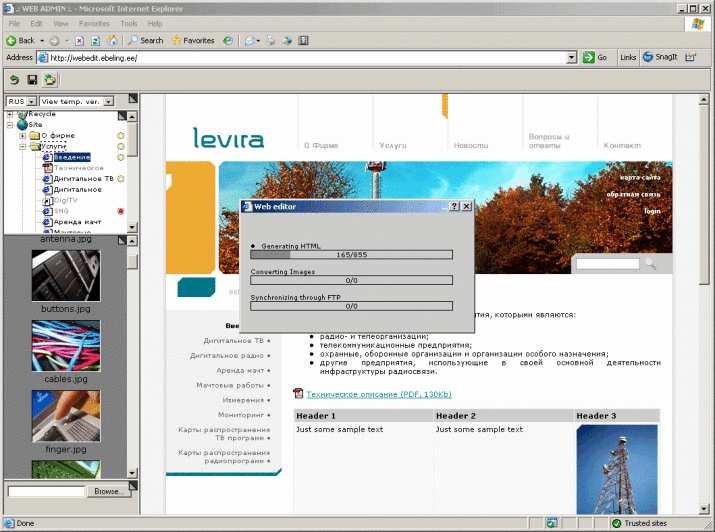Click the corner icon of the image gallery panel
Screen dimensions: 715x532
click(122, 240)
